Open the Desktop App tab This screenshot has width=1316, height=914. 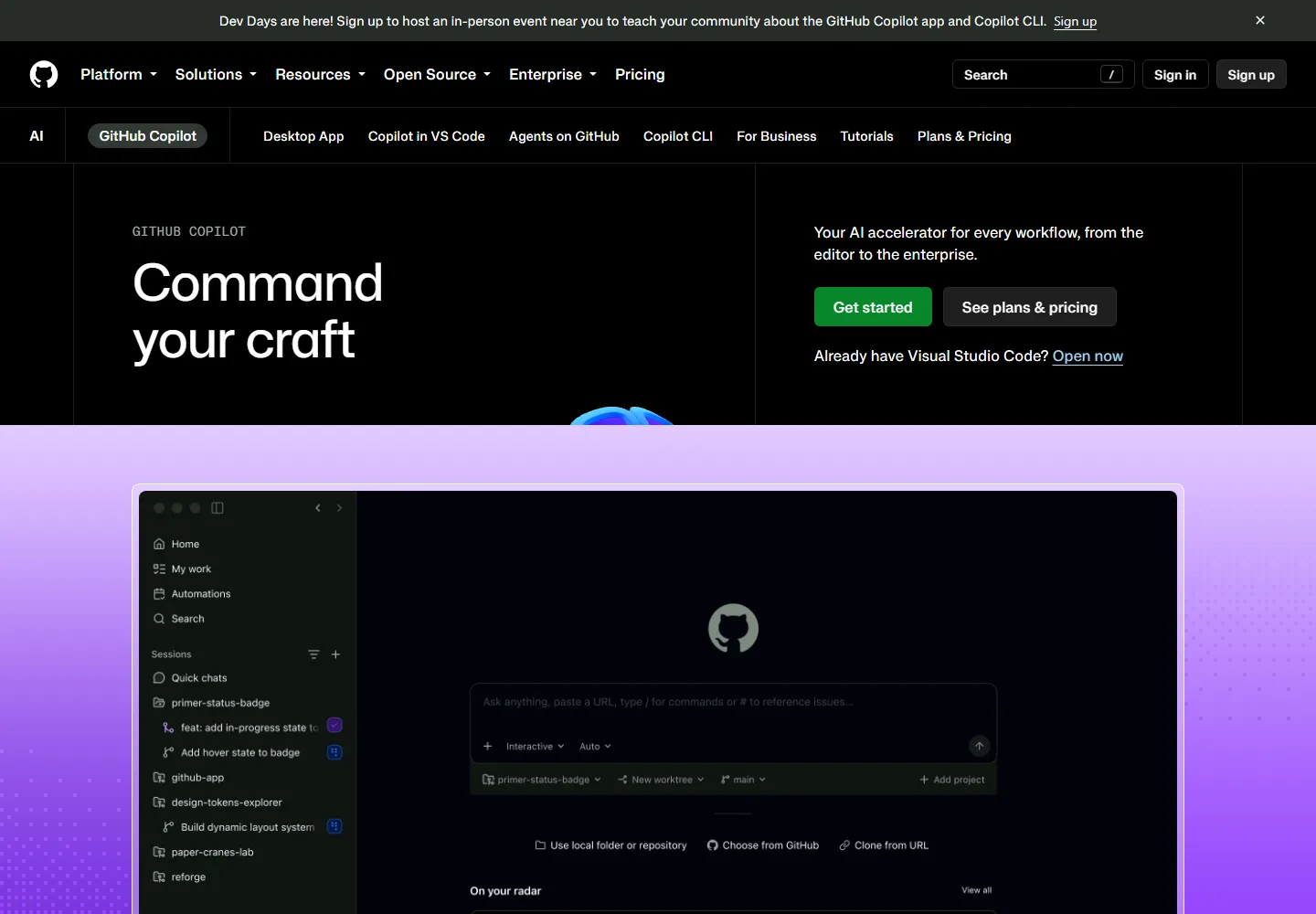coord(303,136)
